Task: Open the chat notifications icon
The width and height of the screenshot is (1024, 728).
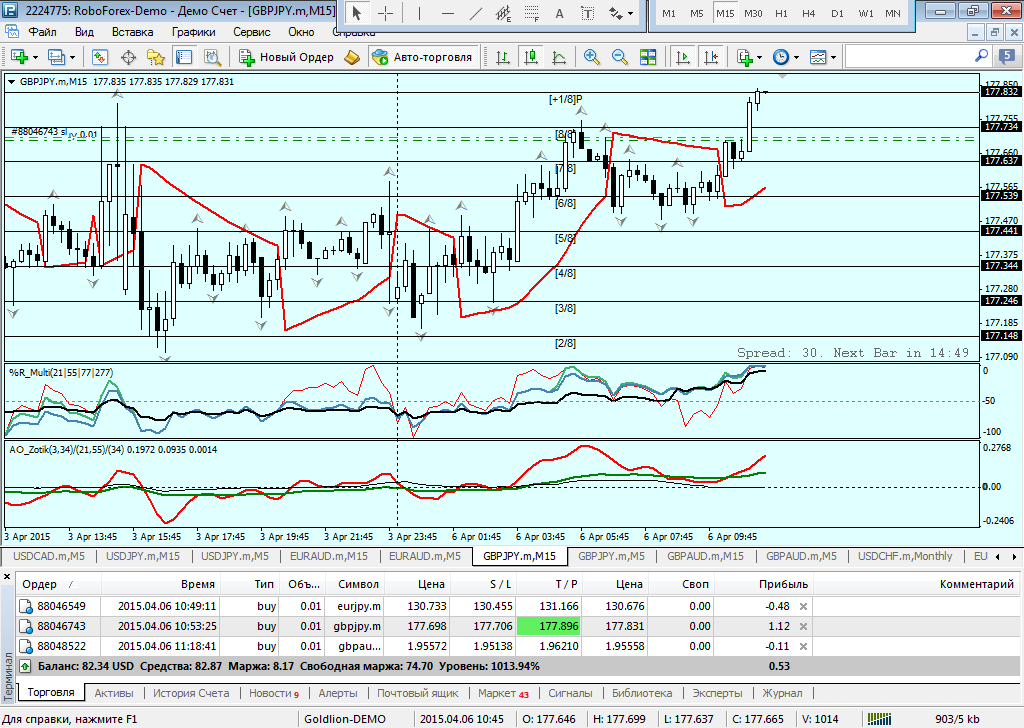Action: (x=1007, y=57)
